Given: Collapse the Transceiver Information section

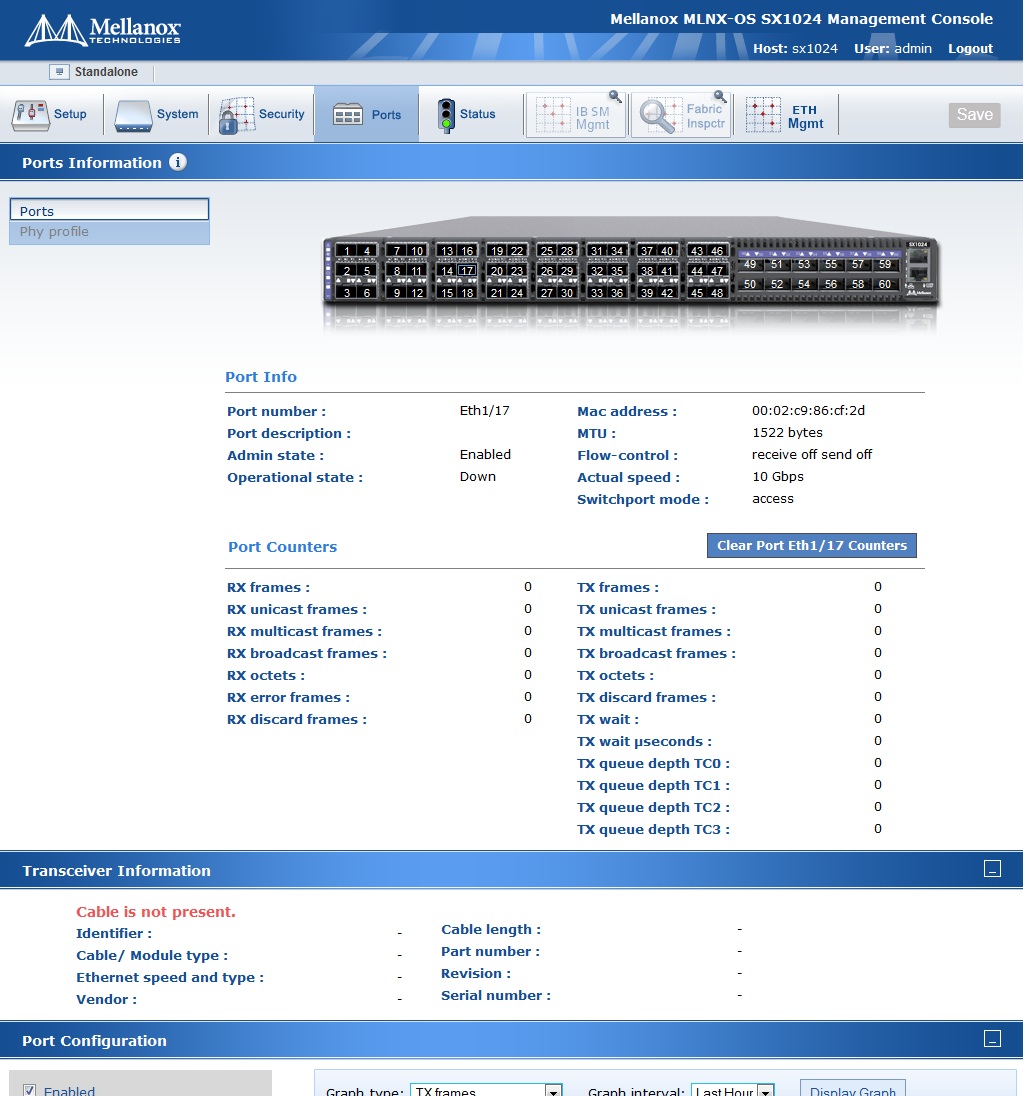Looking at the screenshot, I should pyautogui.click(x=992, y=869).
